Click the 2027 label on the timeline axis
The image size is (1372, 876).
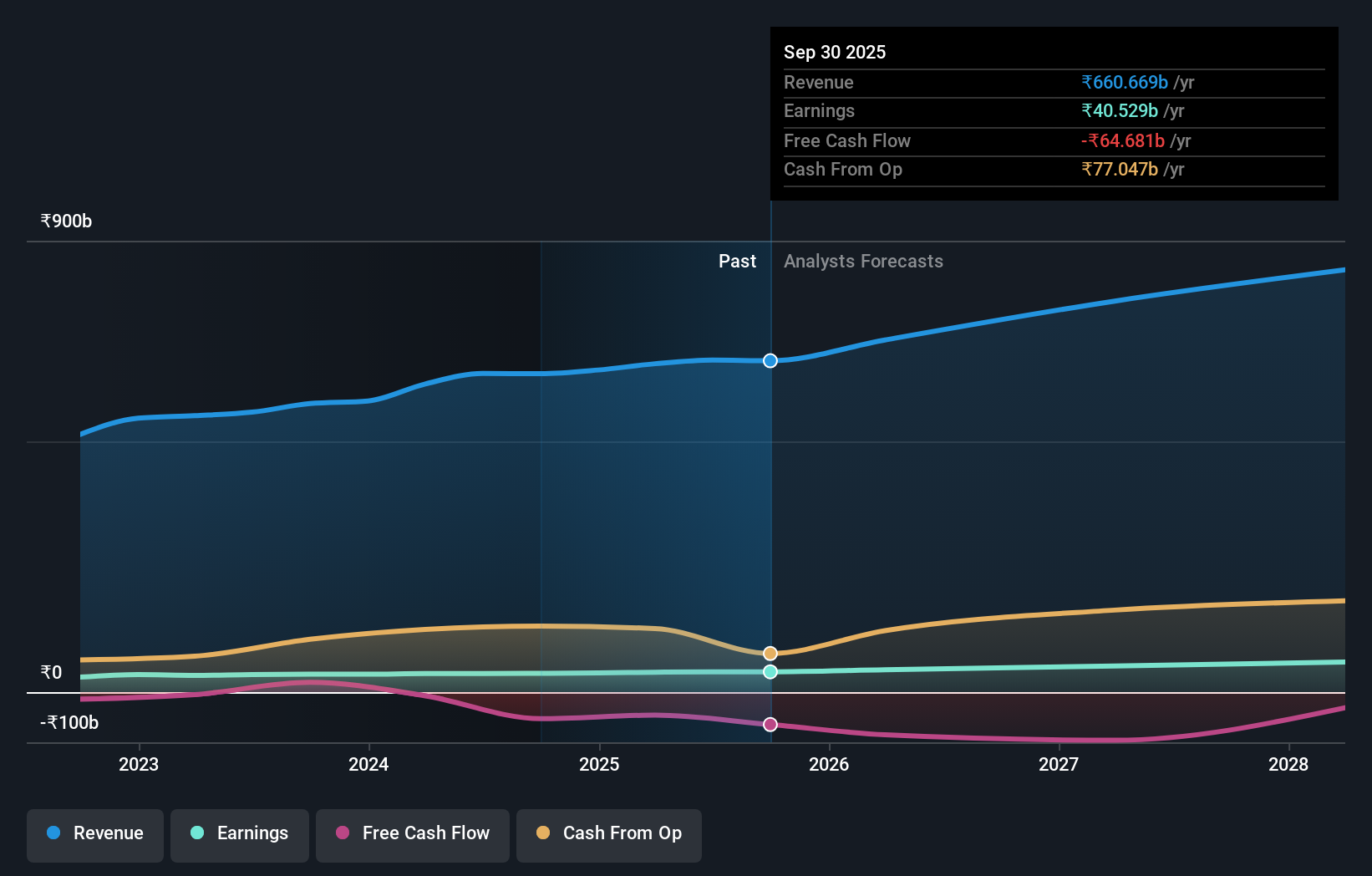pyautogui.click(x=1059, y=764)
